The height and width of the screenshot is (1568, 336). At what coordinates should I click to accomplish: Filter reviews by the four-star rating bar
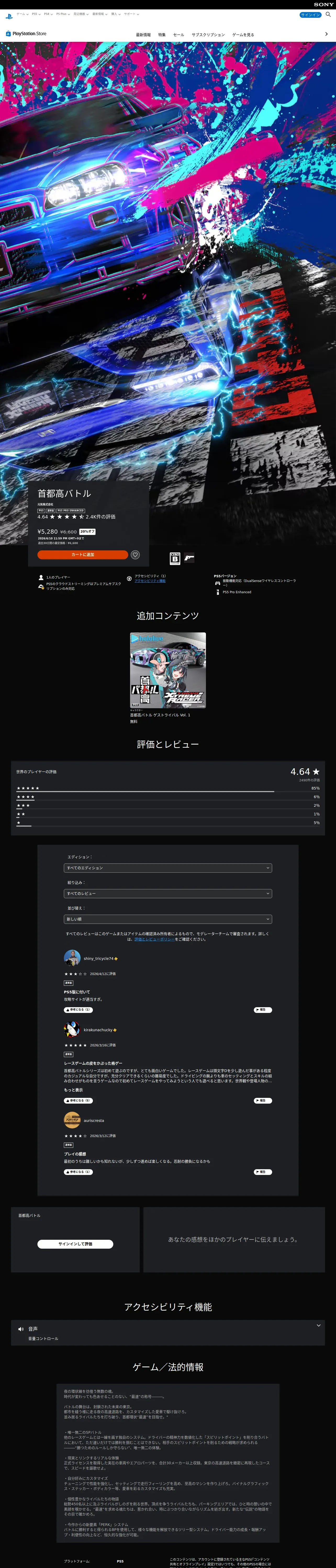[168, 797]
